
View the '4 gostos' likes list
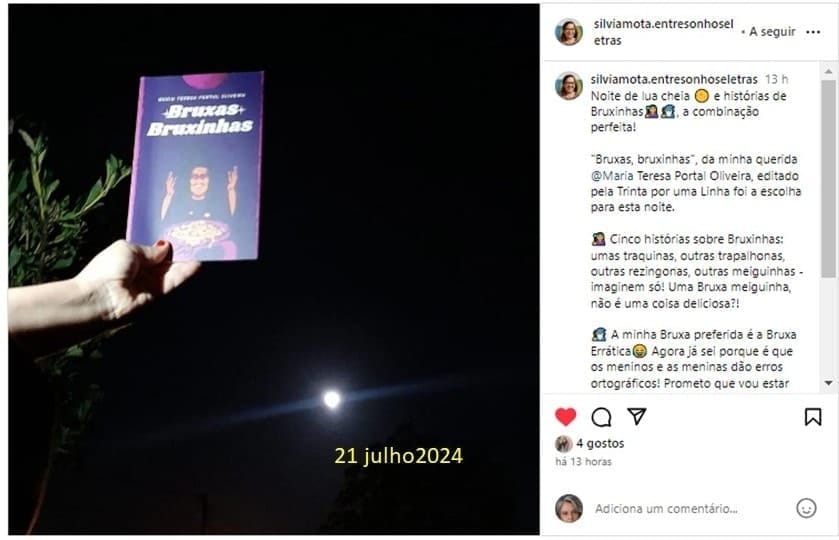(600, 443)
